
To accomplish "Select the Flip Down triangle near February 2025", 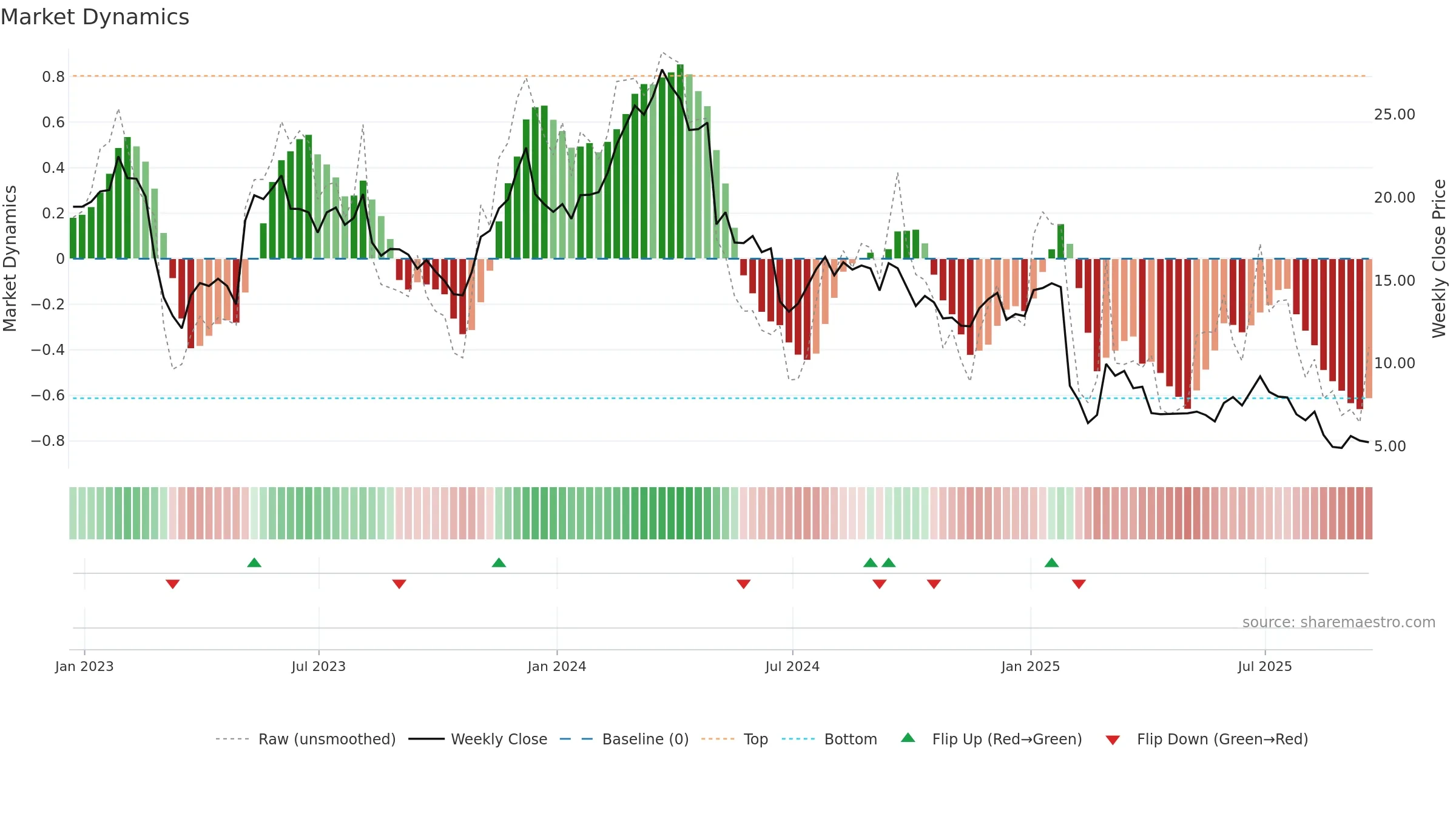I will (1078, 584).
